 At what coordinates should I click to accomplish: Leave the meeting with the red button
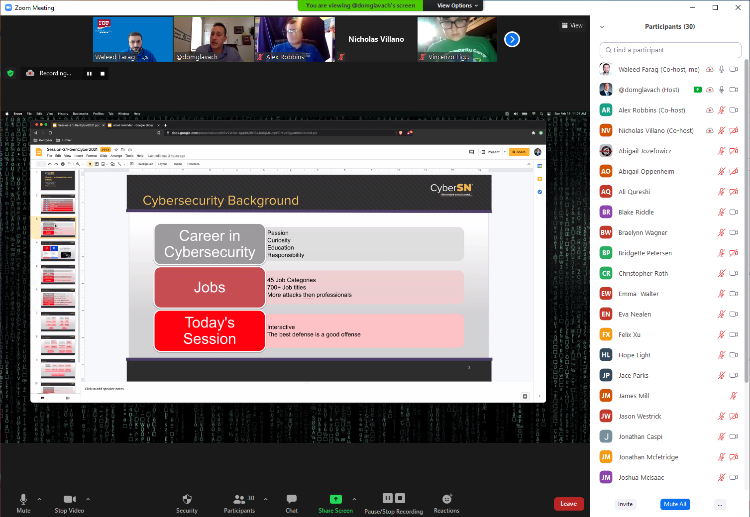click(569, 504)
